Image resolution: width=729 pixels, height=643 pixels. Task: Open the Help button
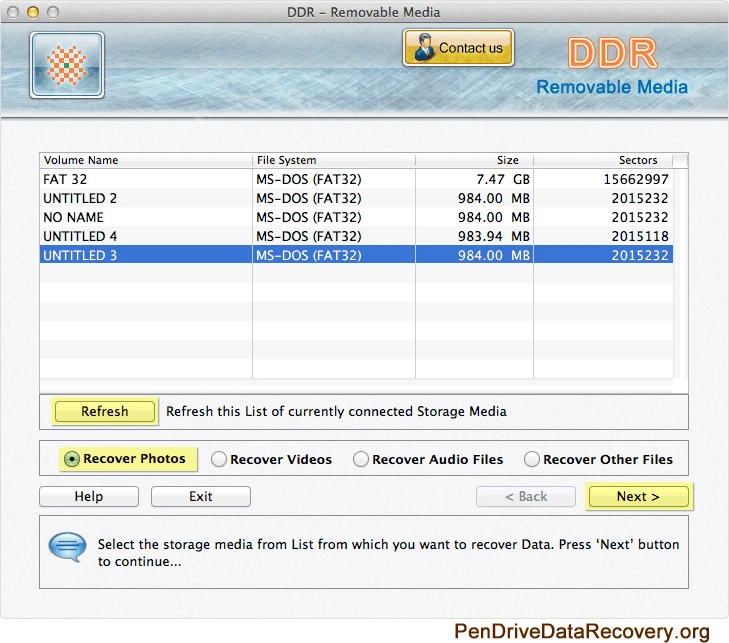coord(89,496)
